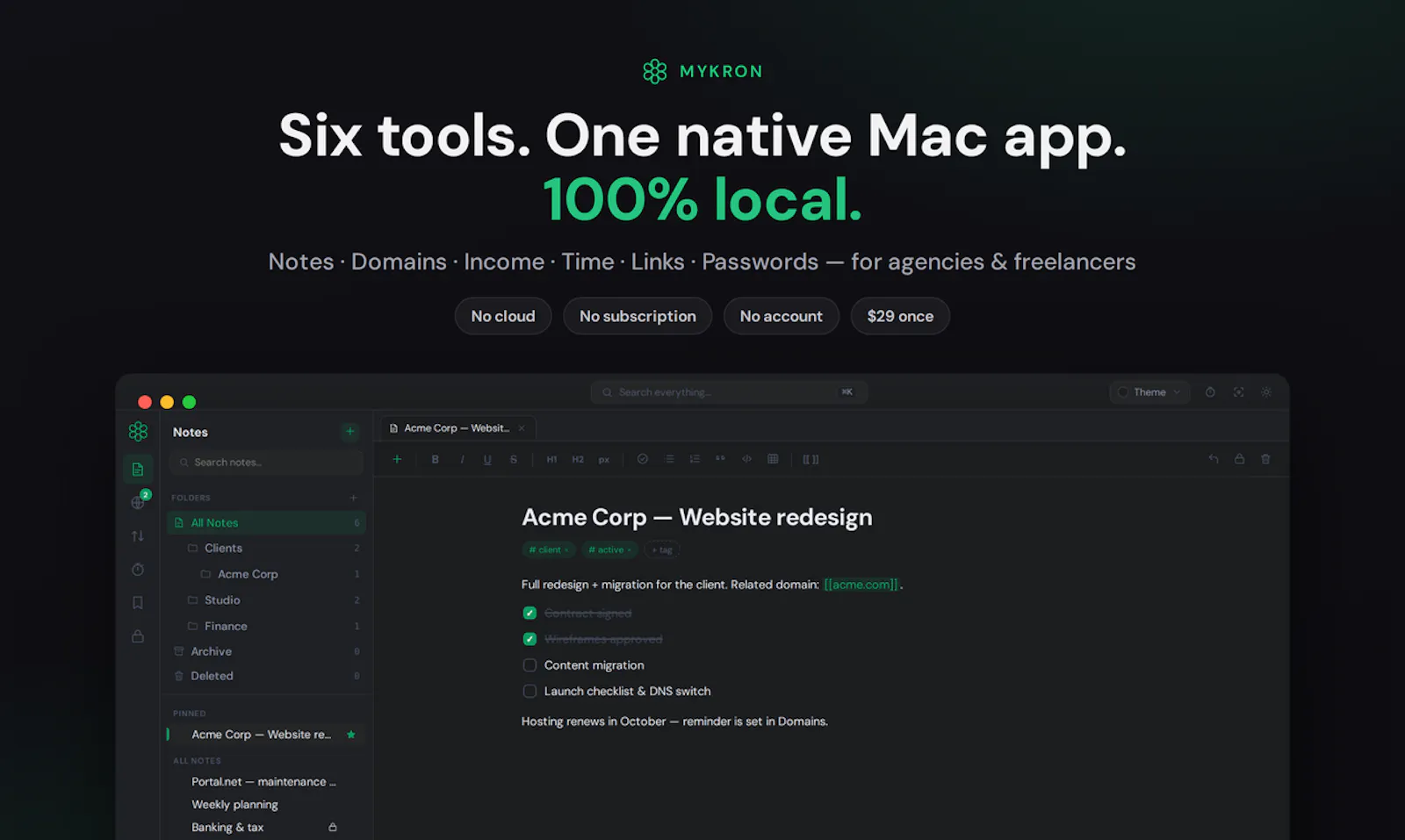Viewport: 1405px width, 840px height.
Task: Undo the last edit in the note
Action: coord(1214,458)
